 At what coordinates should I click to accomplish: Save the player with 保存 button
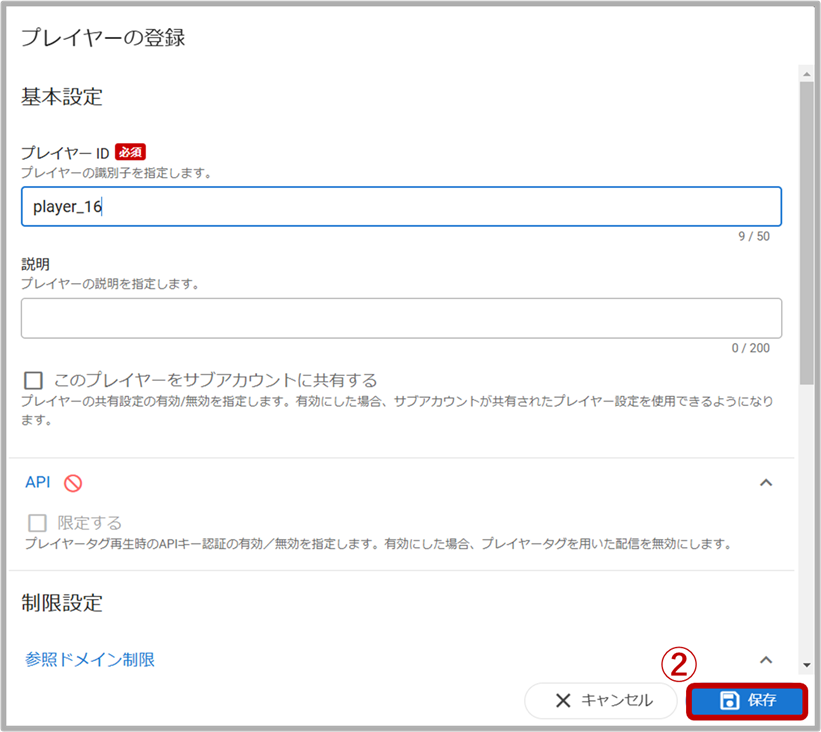click(x=747, y=701)
